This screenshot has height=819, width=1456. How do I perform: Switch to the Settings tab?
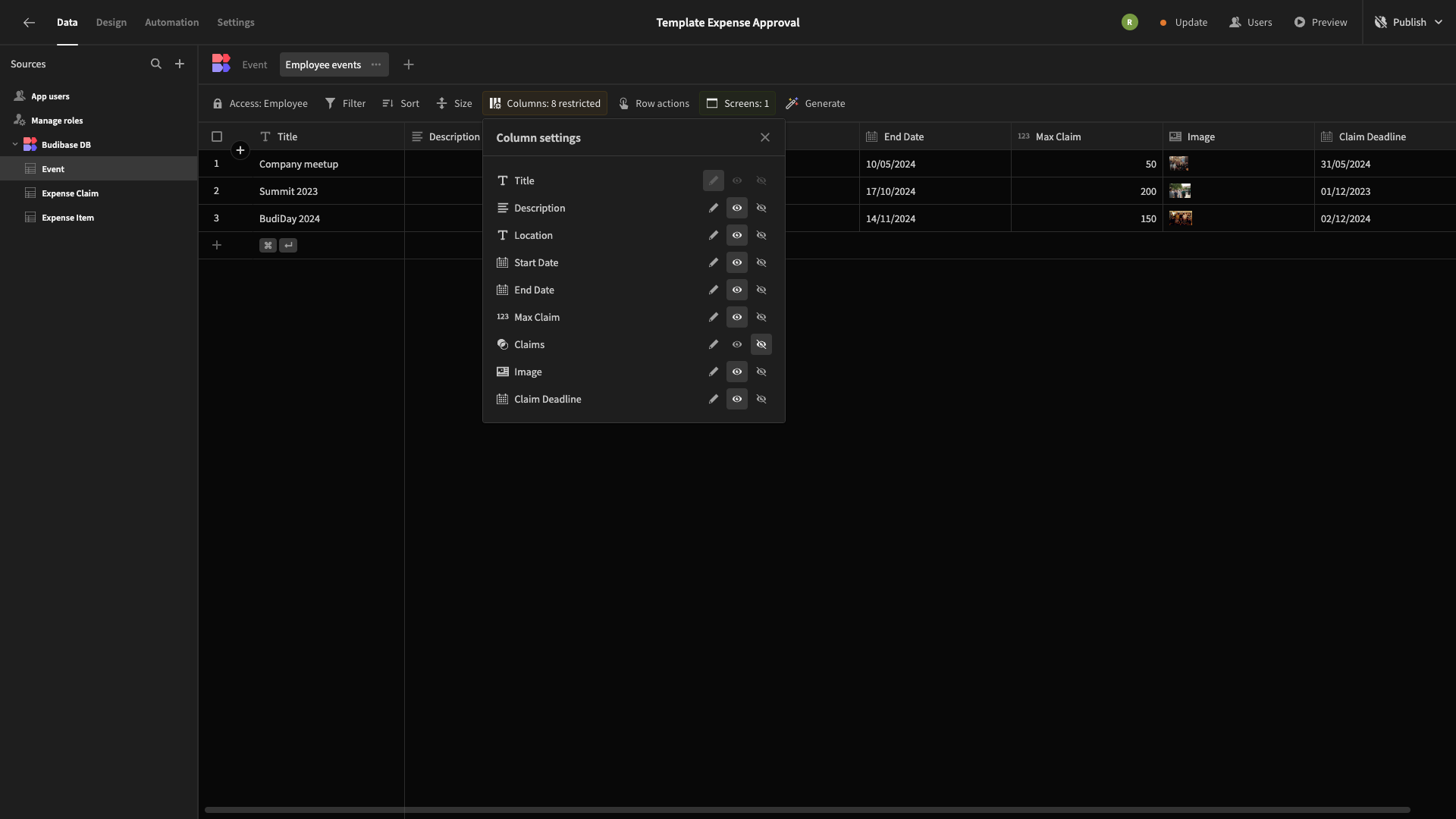(236, 22)
